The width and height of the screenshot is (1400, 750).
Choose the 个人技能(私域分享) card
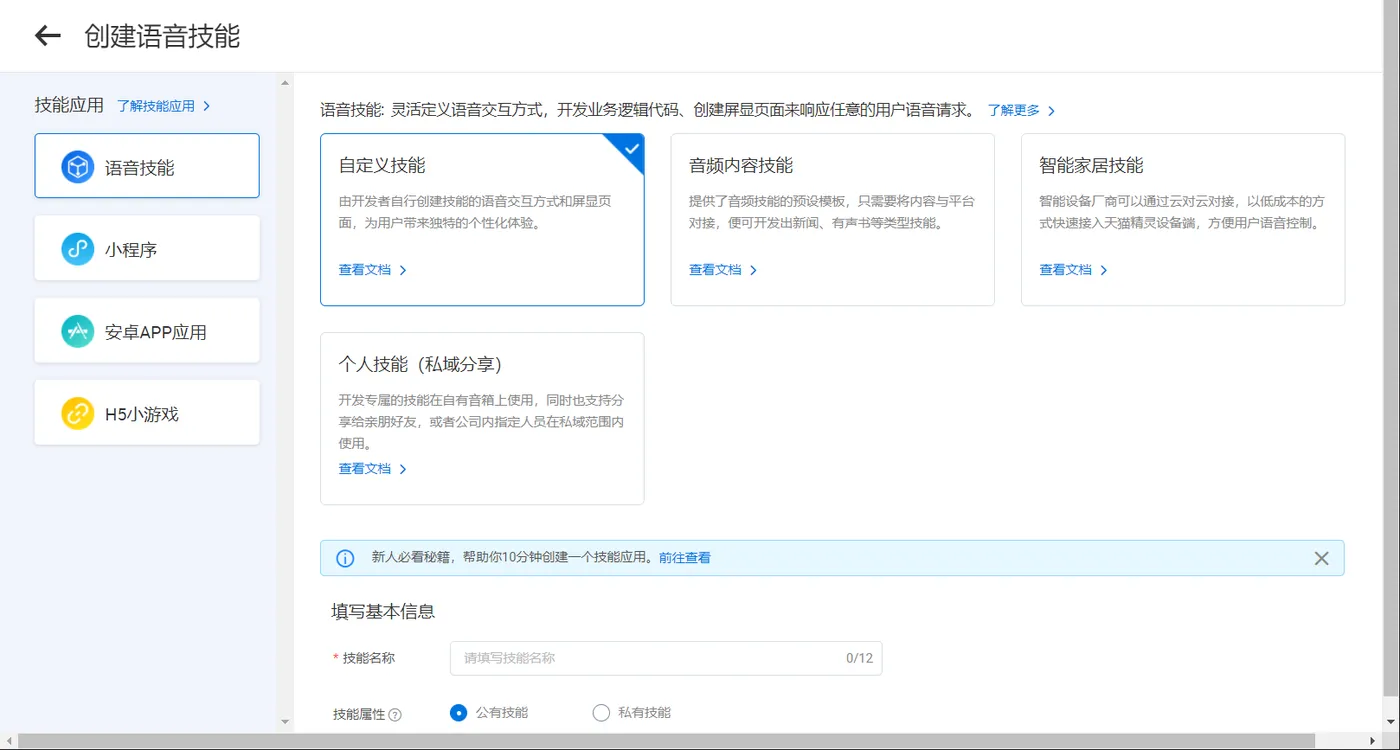(482, 419)
